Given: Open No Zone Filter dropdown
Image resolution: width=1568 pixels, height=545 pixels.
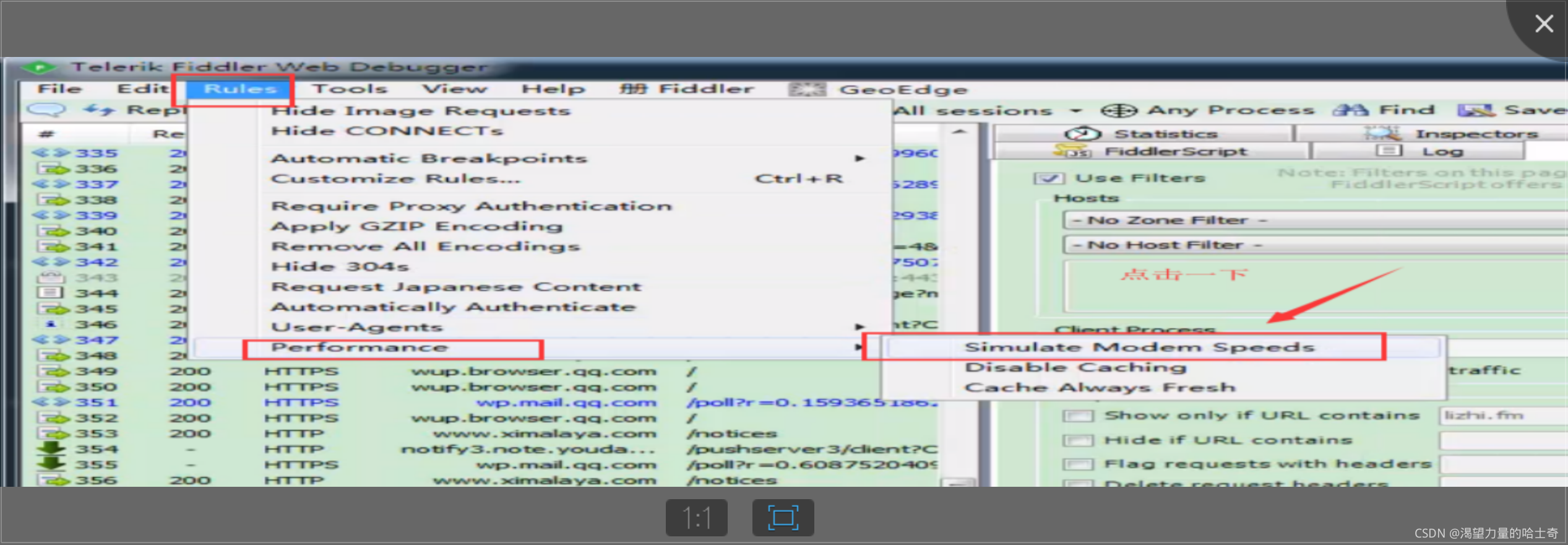Looking at the screenshot, I should pyautogui.click(x=1316, y=220).
